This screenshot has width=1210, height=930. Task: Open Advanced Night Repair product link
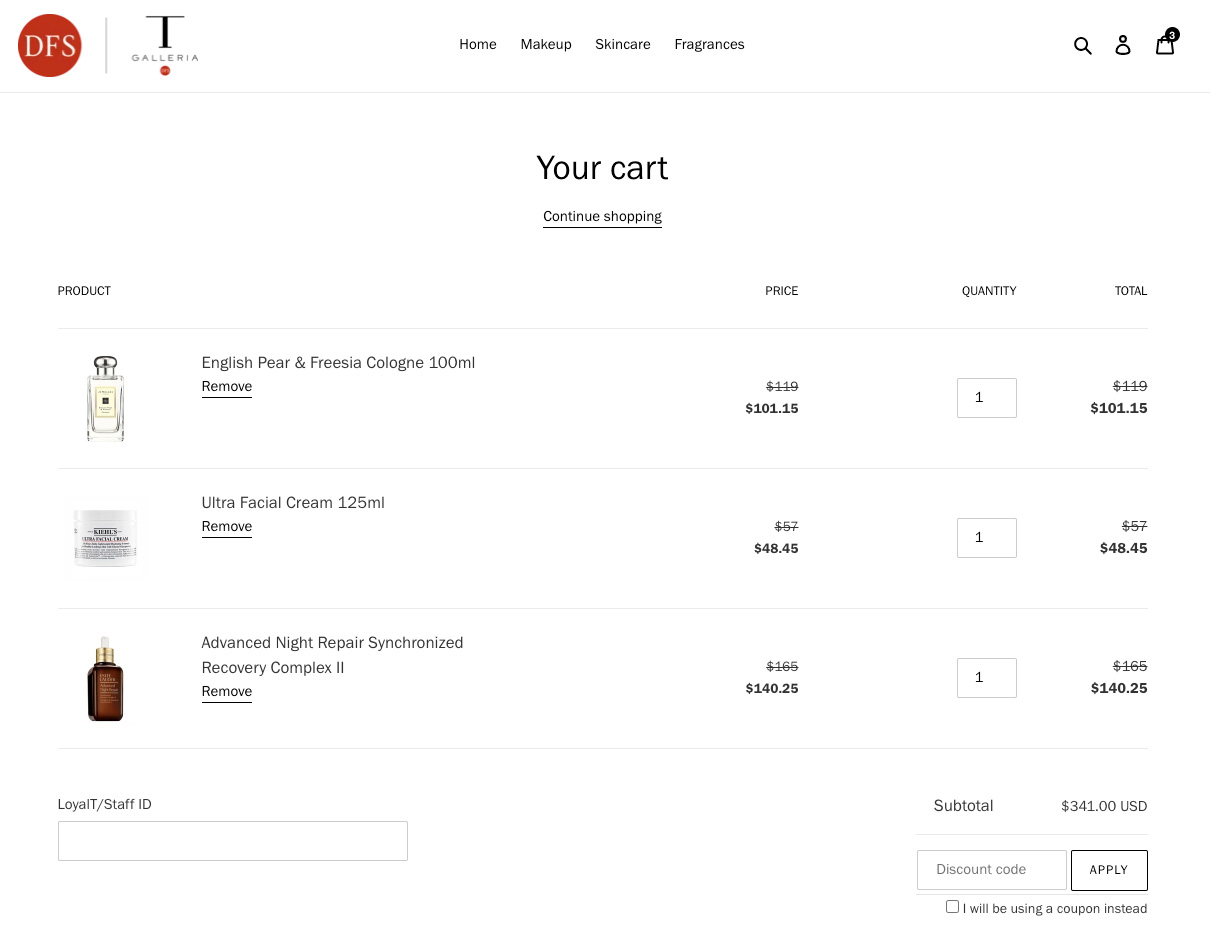pos(332,655)
